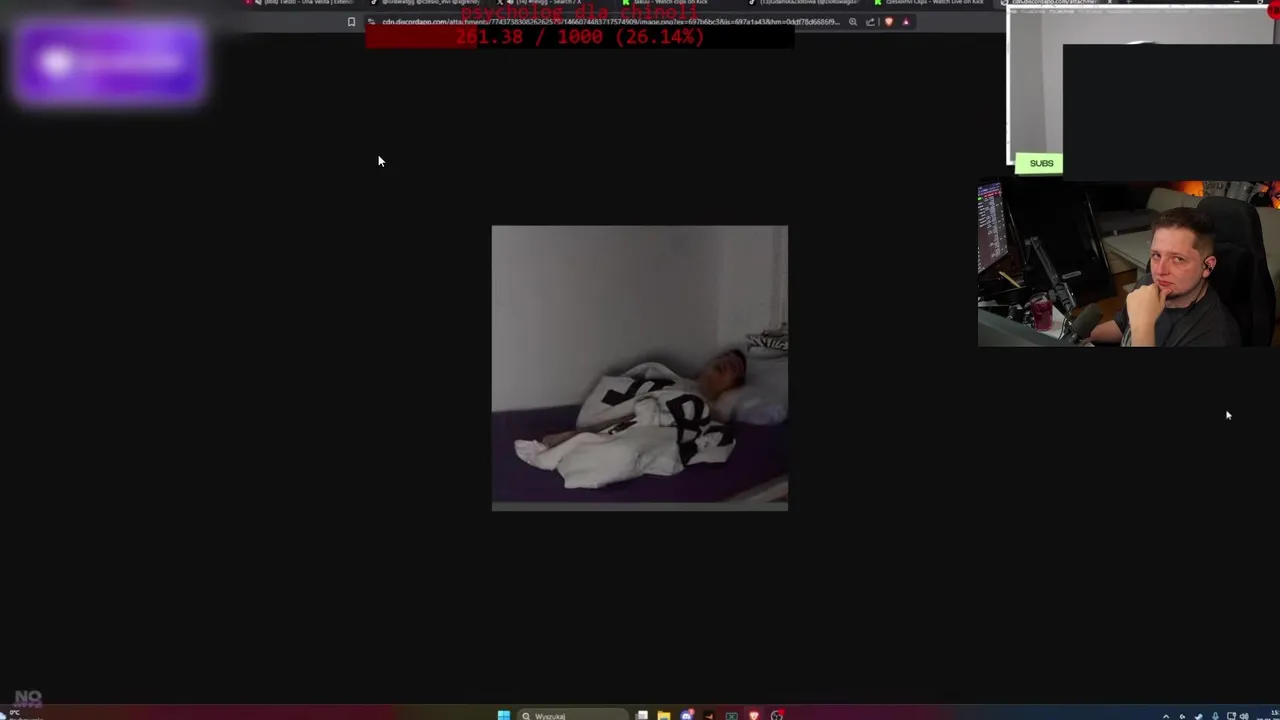Open the taskbar clock
This screenshot has height=720, width=1280.
(1266, 715)
